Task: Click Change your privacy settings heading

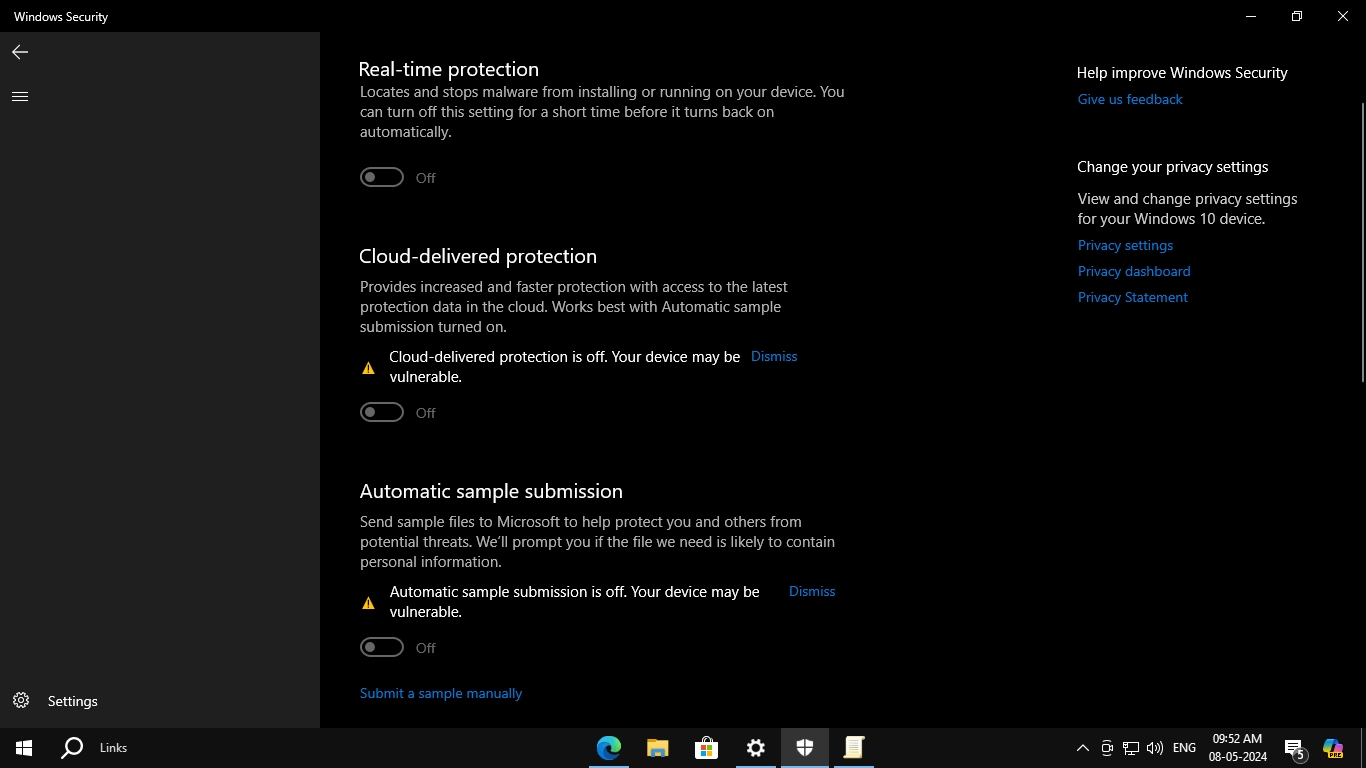Action: [x=1172, y=167]
